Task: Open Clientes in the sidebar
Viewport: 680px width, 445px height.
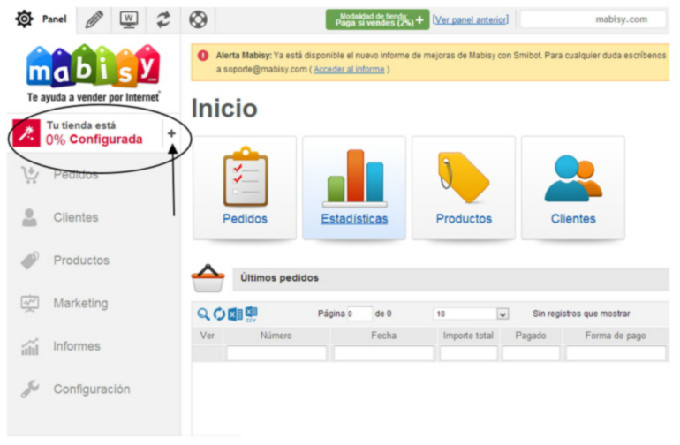Action: (x=76, y=217)
